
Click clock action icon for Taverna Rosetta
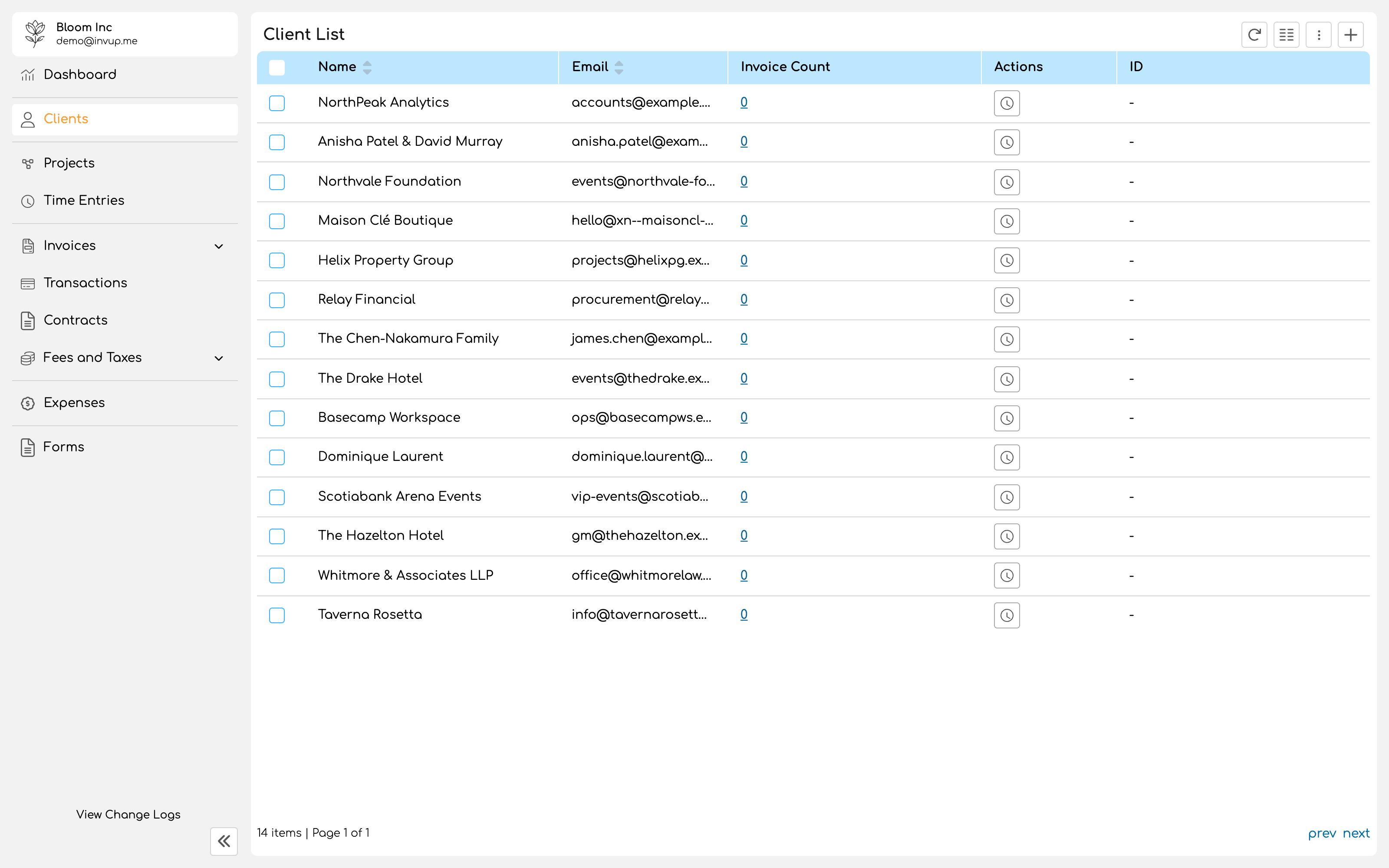(x=1007, y=615)
